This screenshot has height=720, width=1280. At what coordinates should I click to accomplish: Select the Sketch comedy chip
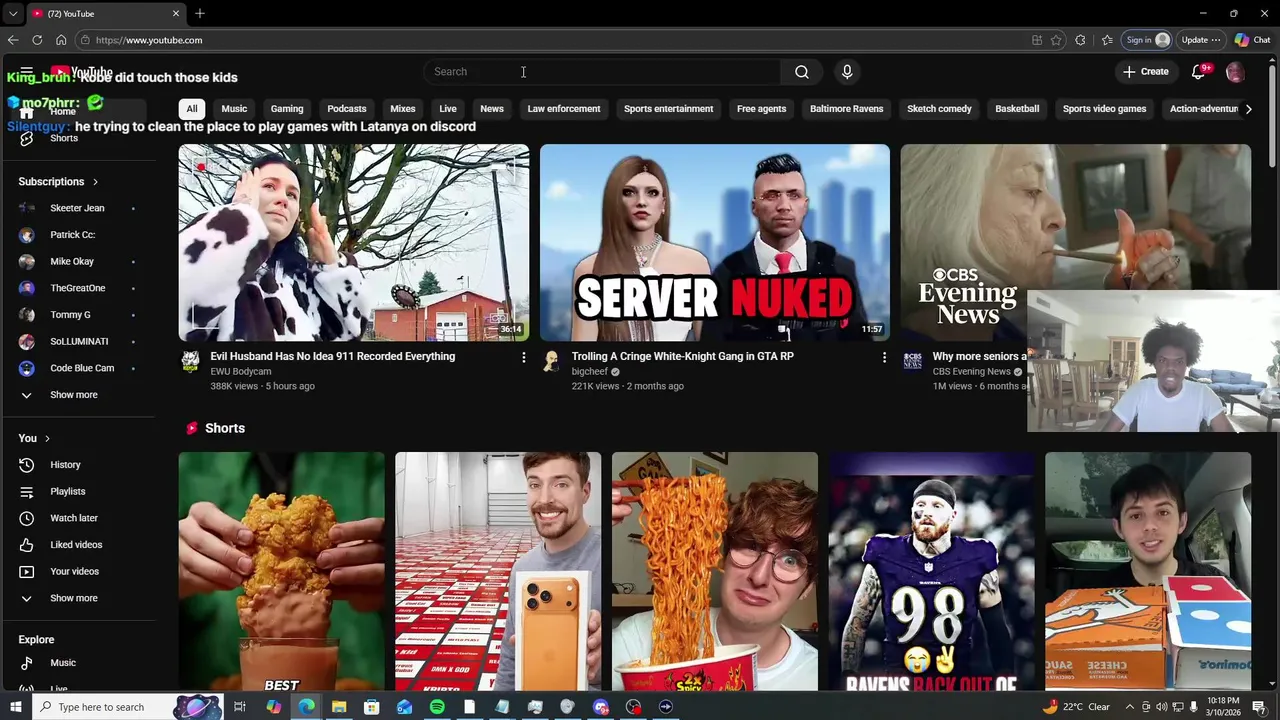coord(939,109)
